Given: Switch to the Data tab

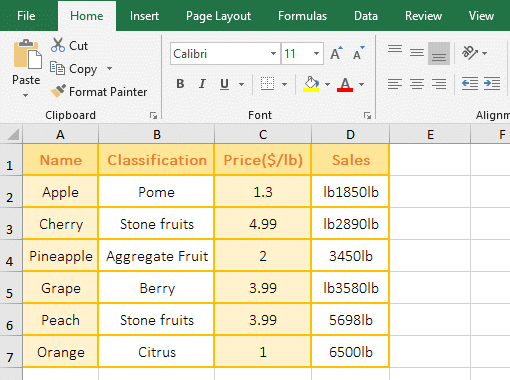Looking at the screenshot, I should (x=366, y=16).
